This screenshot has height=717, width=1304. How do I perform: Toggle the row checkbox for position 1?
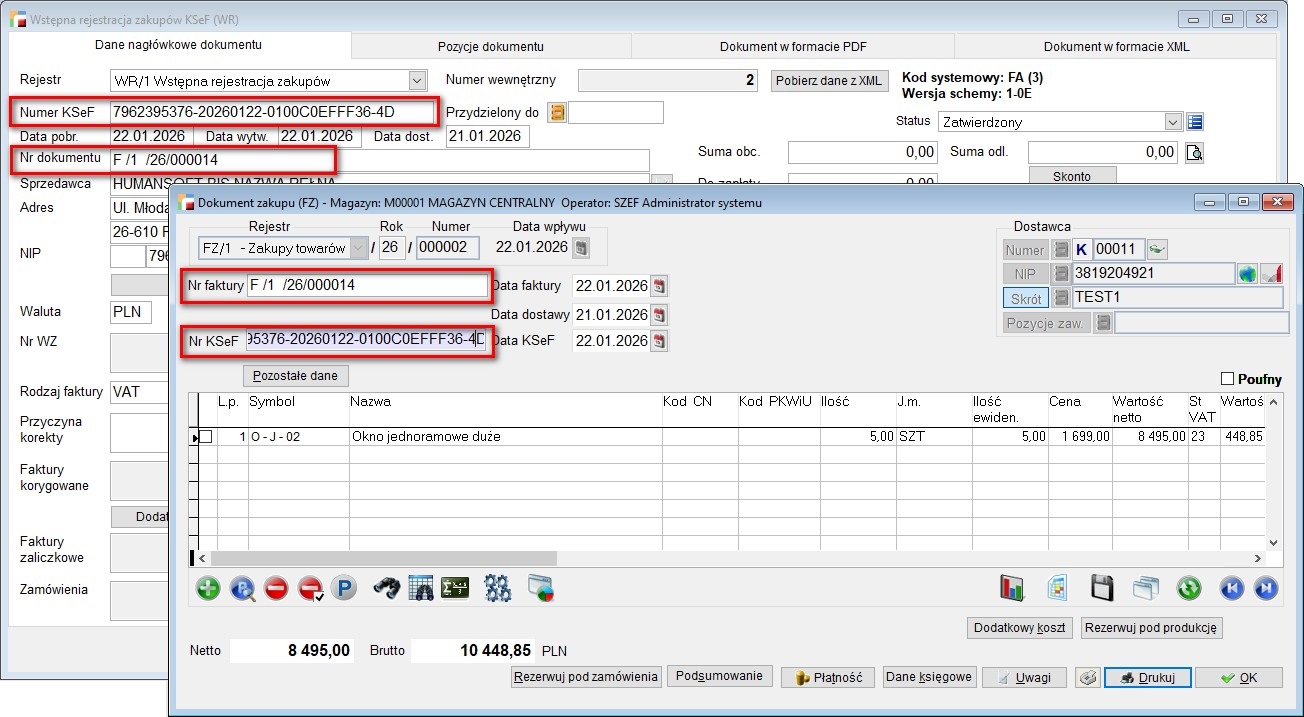tap(206, 437)
